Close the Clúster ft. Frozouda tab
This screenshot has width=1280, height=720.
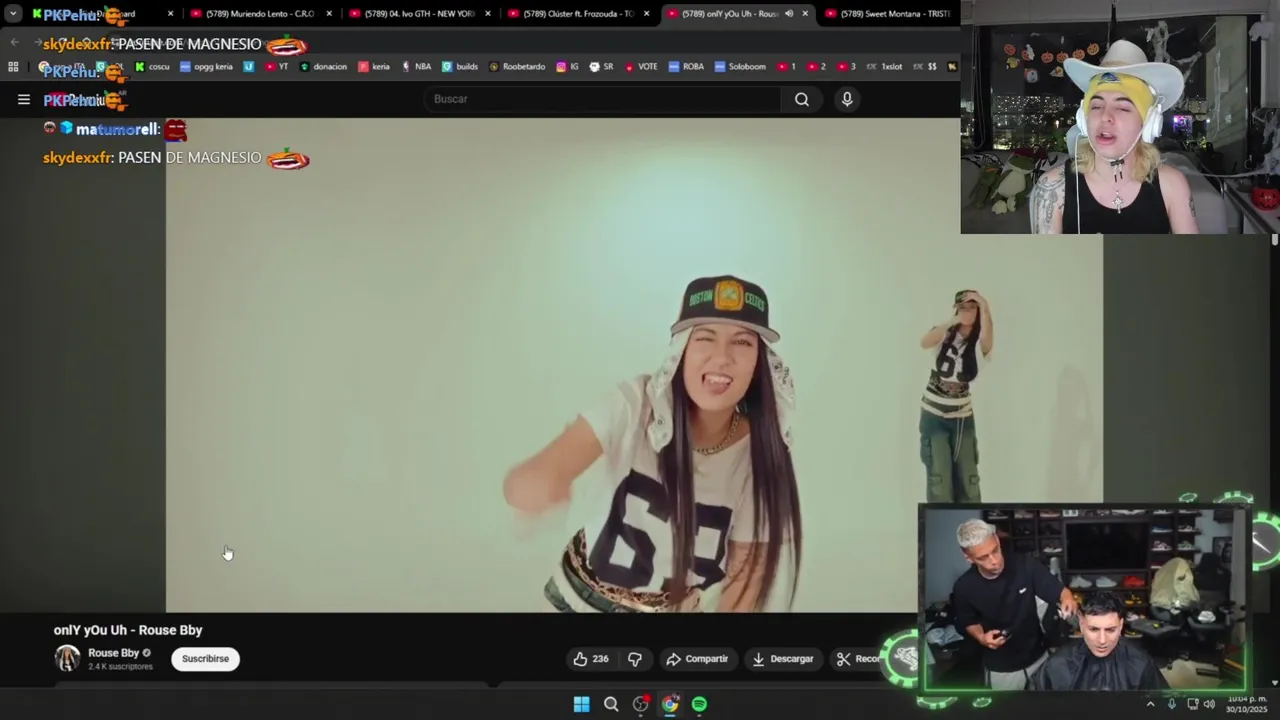[647, 14]
